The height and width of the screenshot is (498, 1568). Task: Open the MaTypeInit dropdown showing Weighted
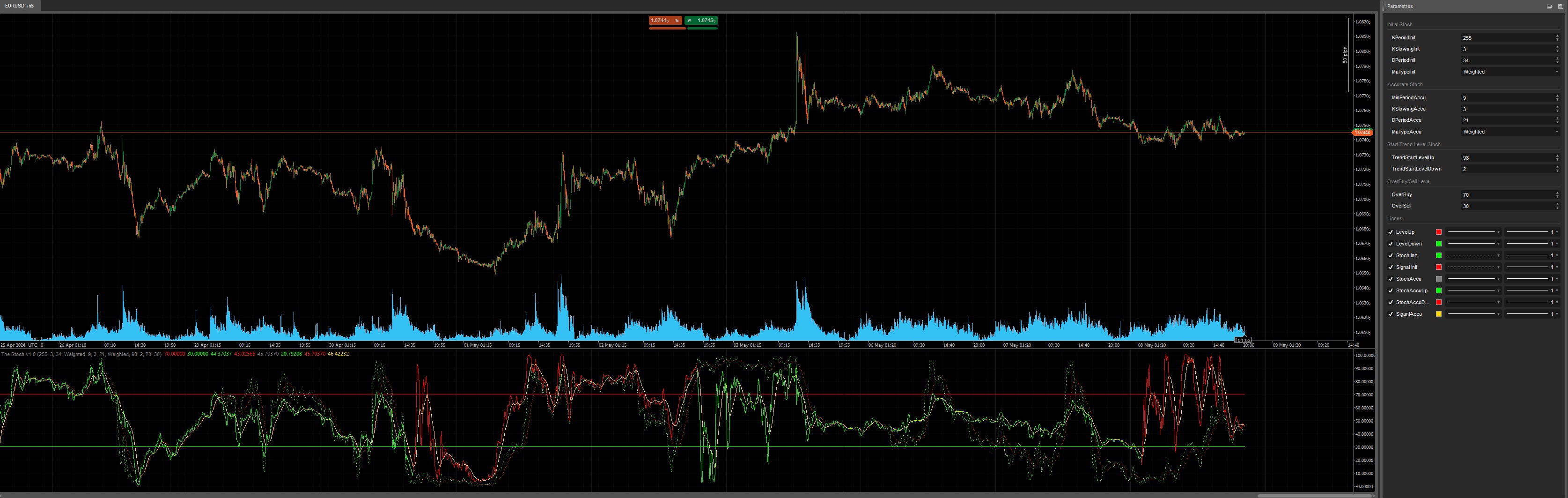pyautogui.click(x=1509, y=72)
